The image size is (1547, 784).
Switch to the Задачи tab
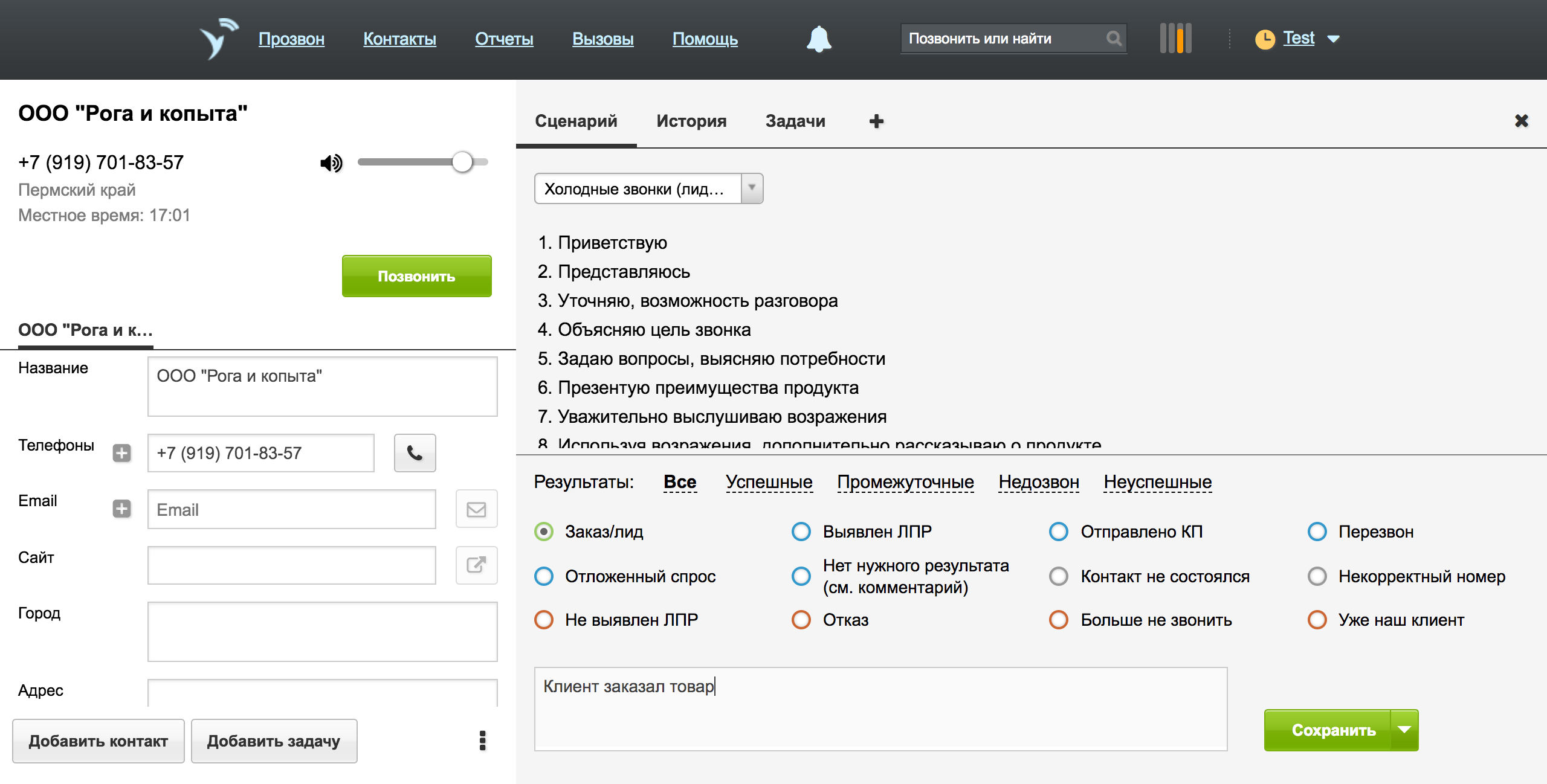(795, 121)
